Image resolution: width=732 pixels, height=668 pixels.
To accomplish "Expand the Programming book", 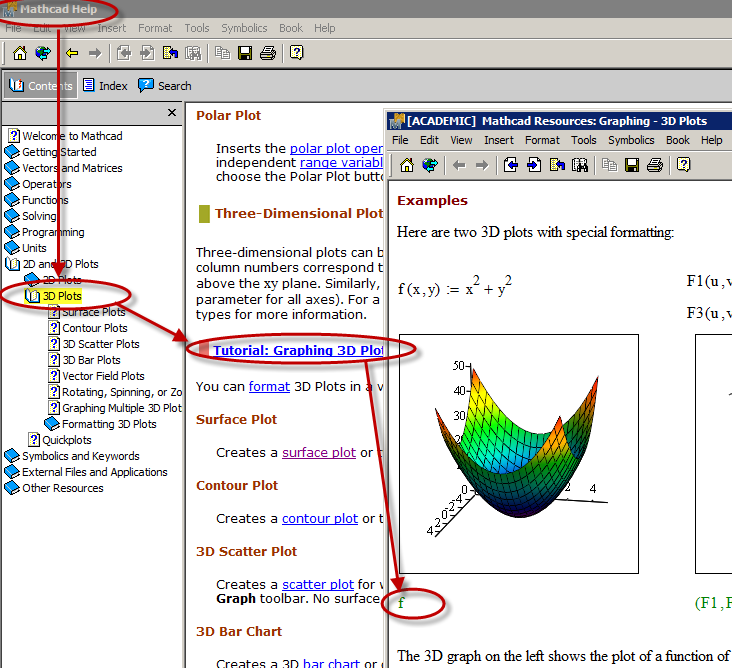I will tap(12, 232).
